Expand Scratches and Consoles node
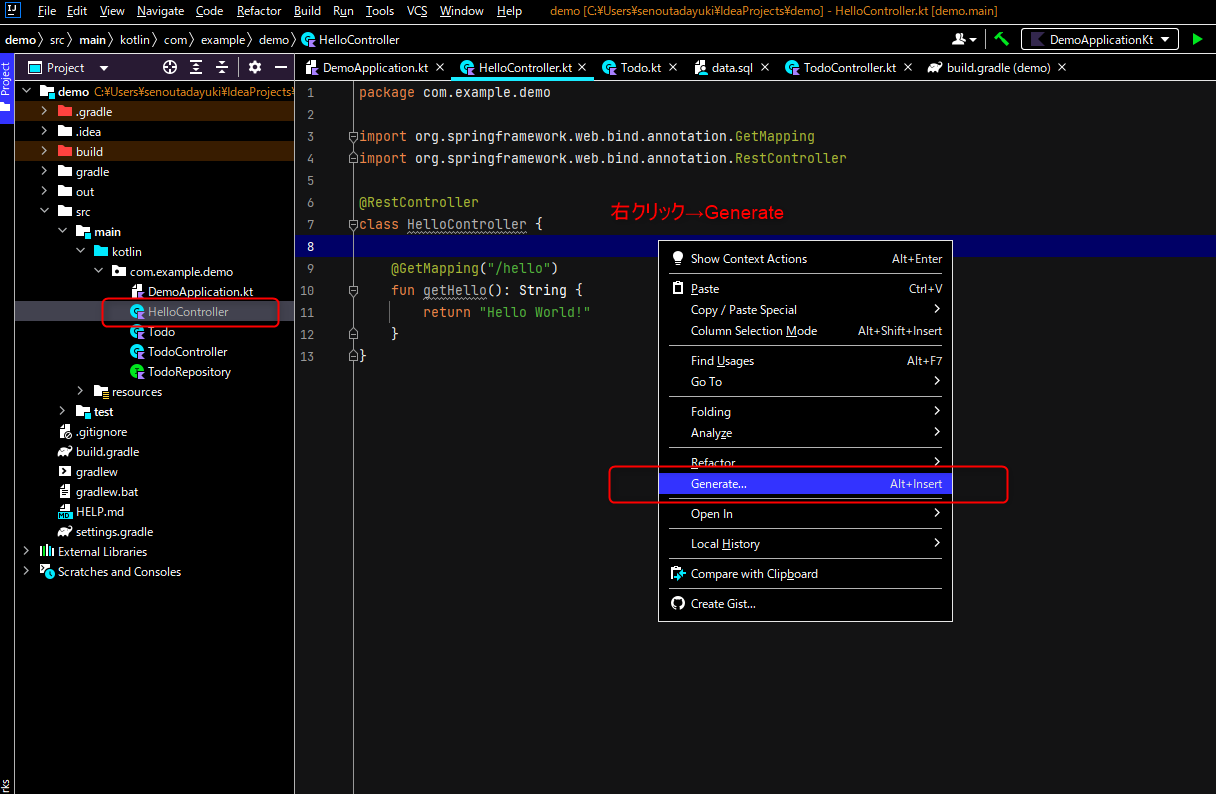 (x=26, y=572)
